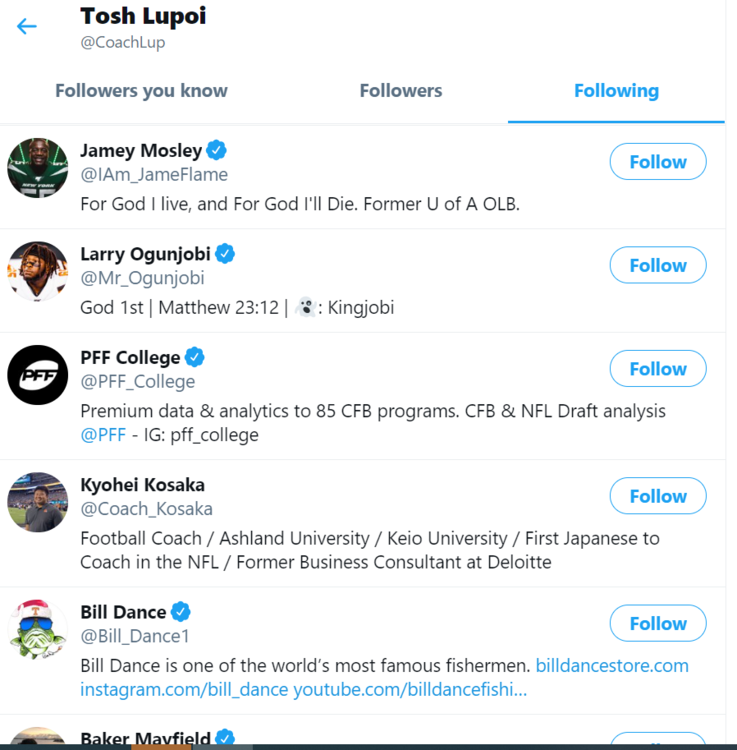Open the @PFF mention link
Screen dimensions: 737x750
pos(101,435)
